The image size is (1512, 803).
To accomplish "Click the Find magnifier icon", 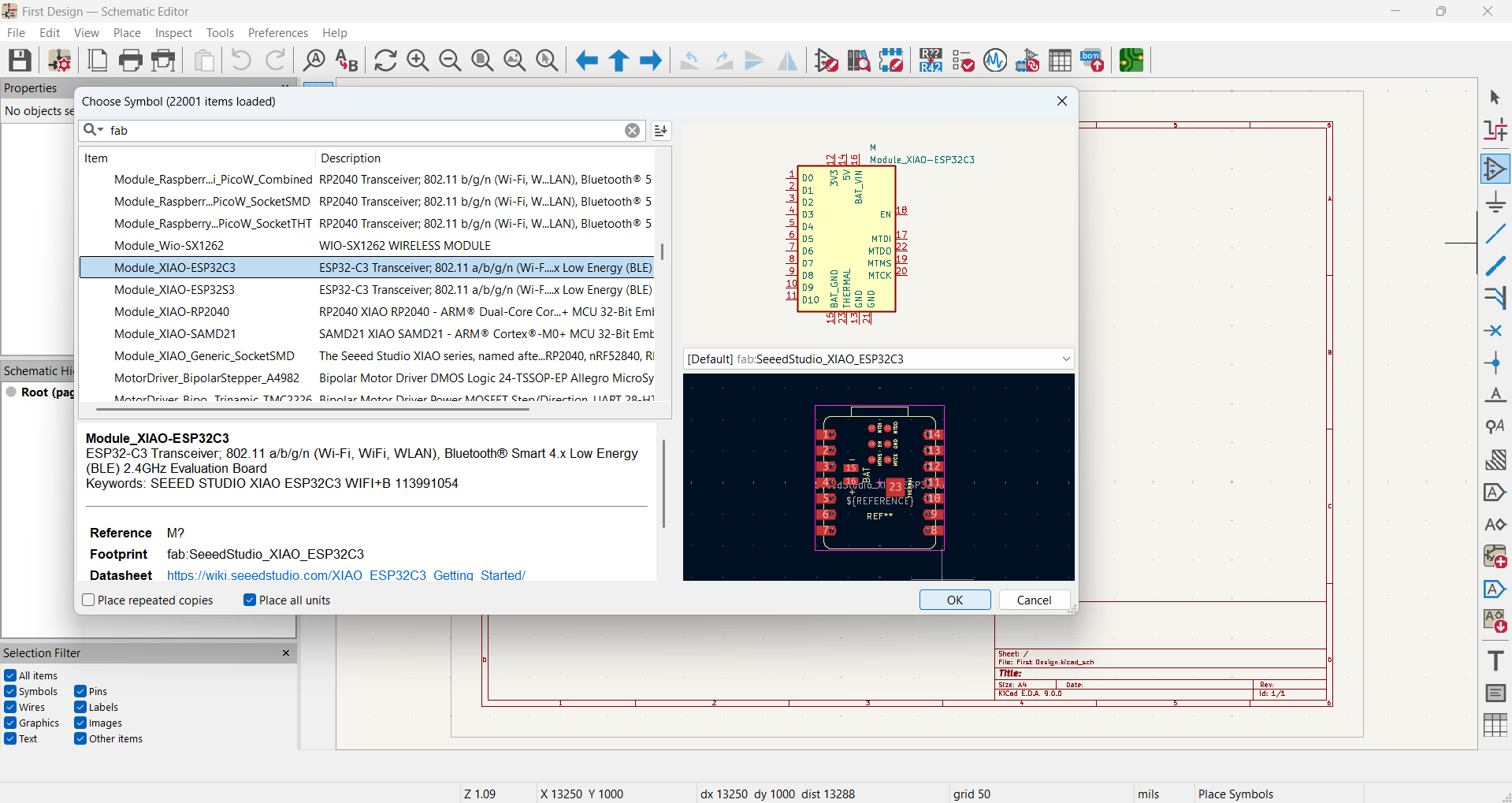I will tap(314, 60).
